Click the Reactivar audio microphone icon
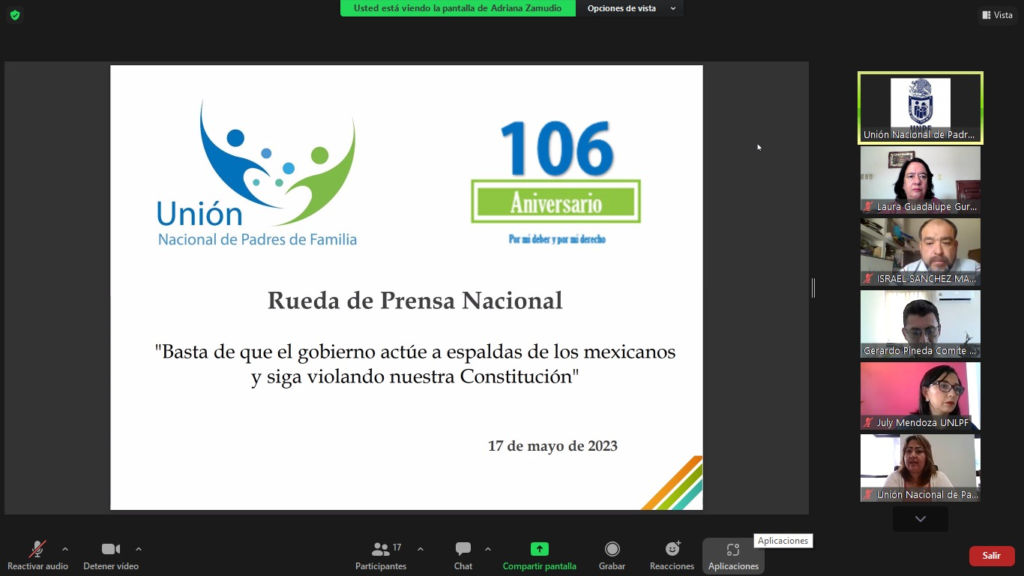Screen dimensions: 1024x576 pos(37,549)
